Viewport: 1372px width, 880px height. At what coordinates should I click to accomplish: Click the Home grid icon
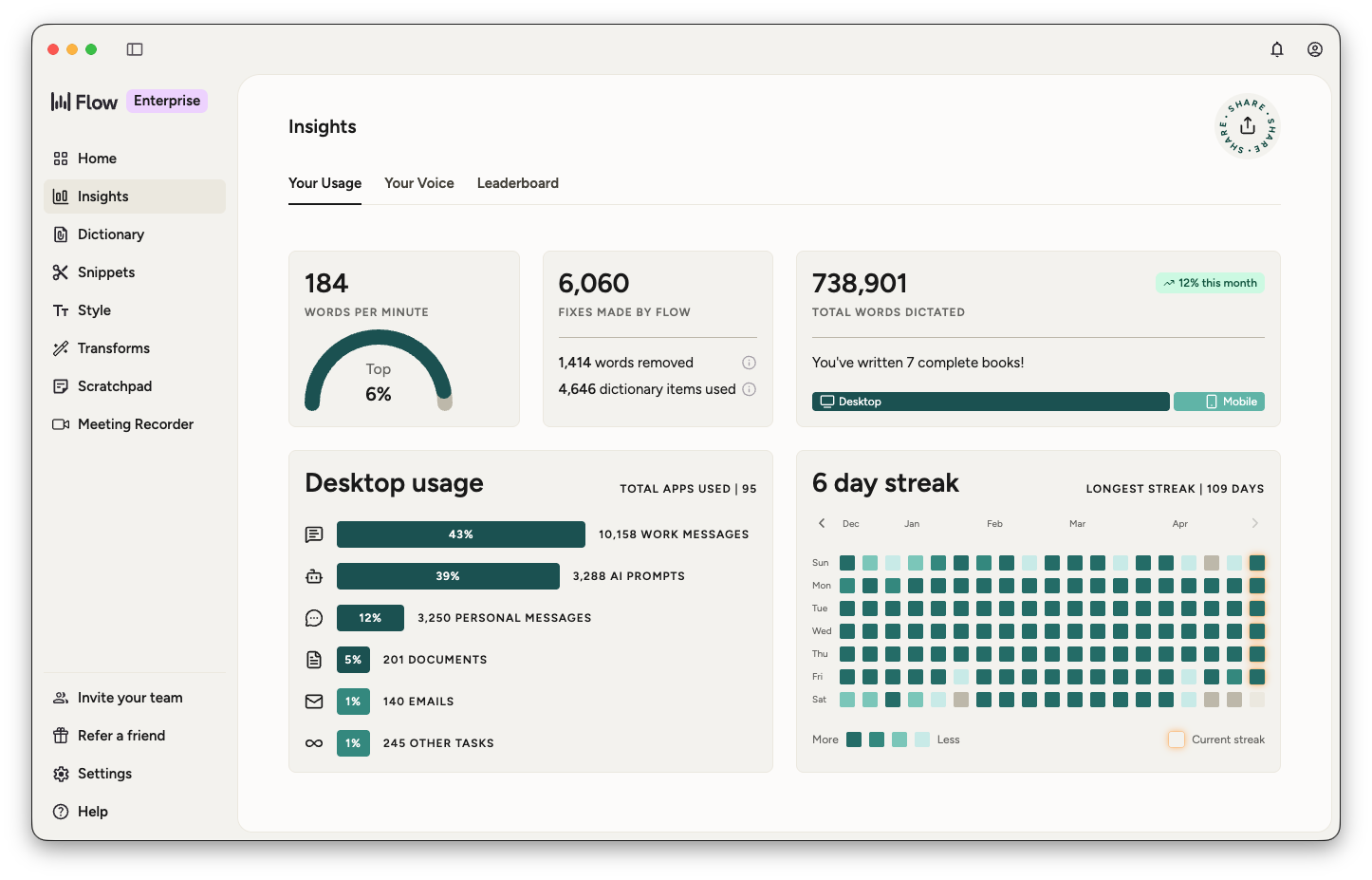click(61, 159)
